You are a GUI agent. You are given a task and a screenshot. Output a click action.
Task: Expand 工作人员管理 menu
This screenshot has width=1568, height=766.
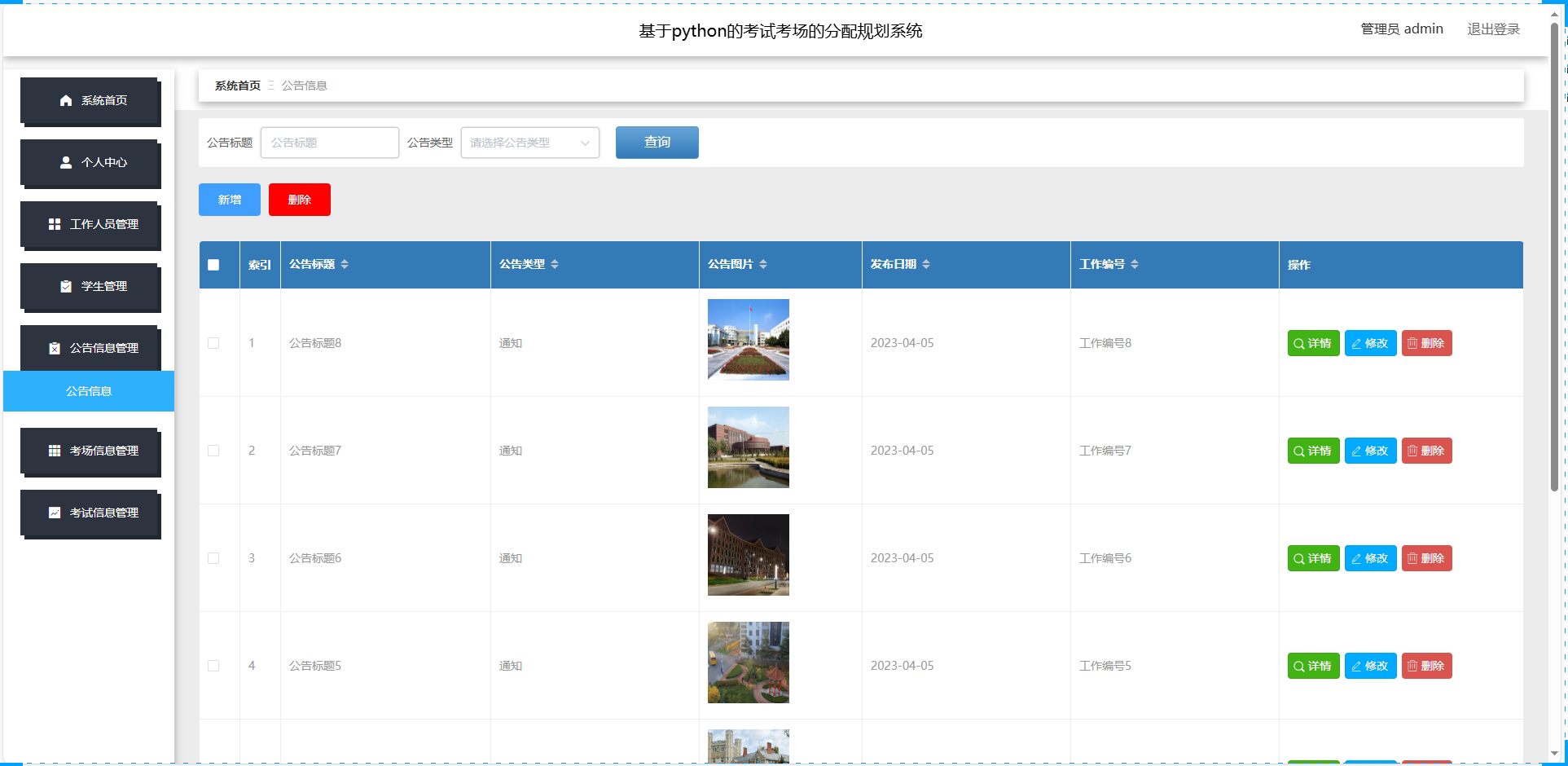tap(90, 224)
